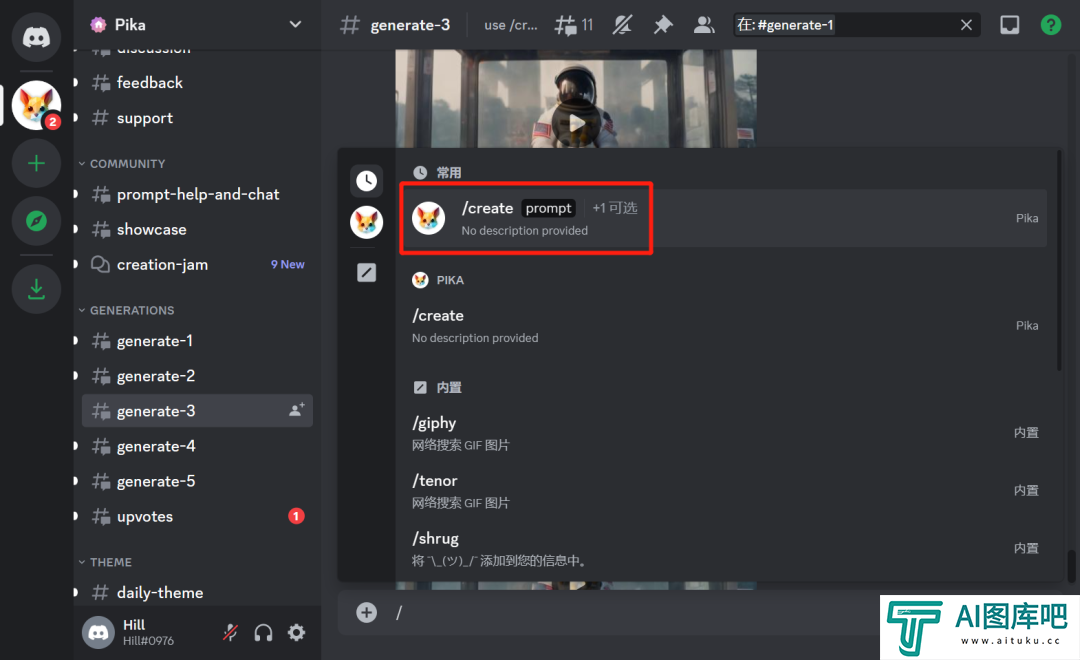The width and height of the screenshot is (1080, 660).
Task: Click Hill user avatar in user panel
Action: 98,632
